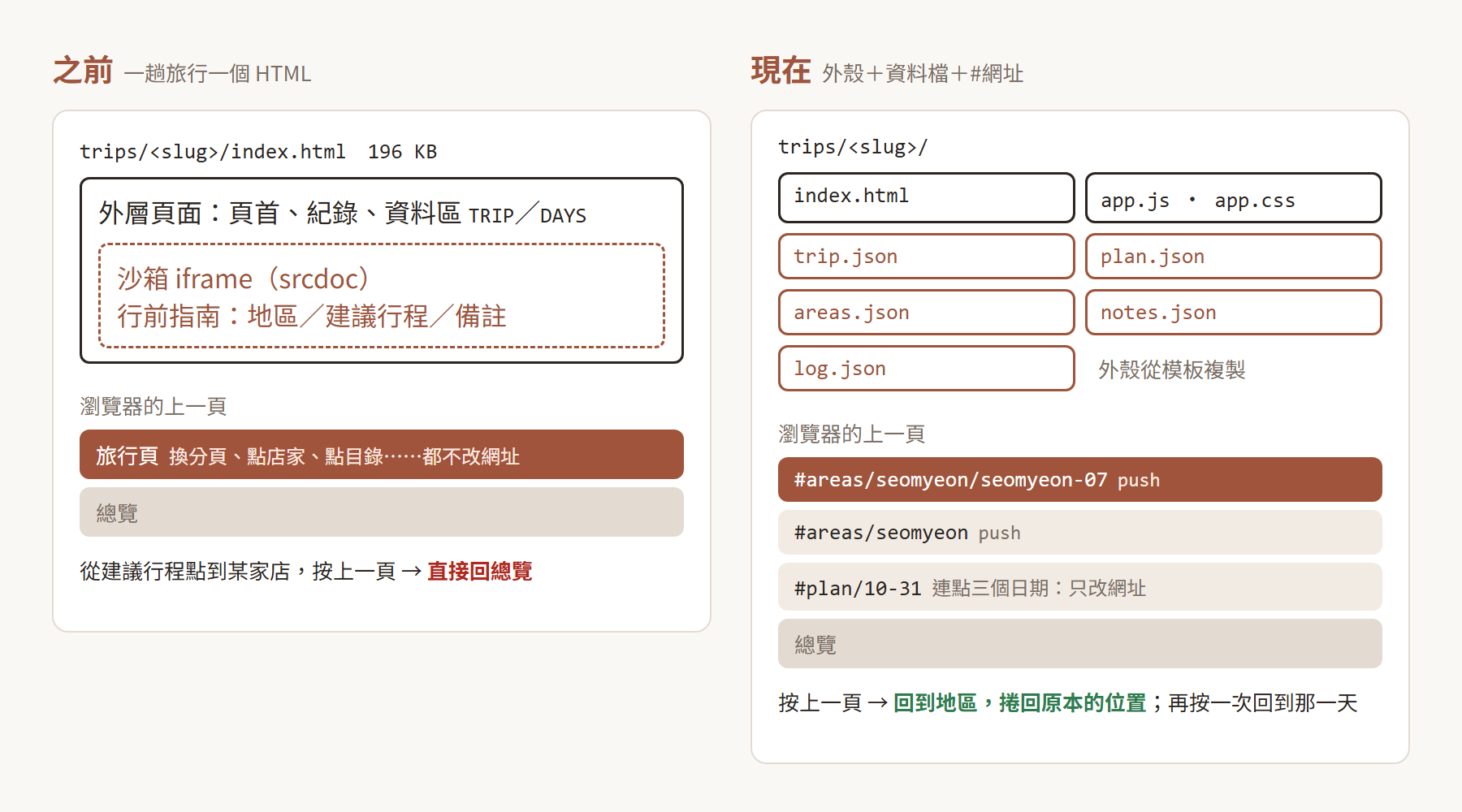Image resolution: width=1462 pixels, height=812 pixels.
Task: Click the areas.json file box
Action: (x=927, y=313)
